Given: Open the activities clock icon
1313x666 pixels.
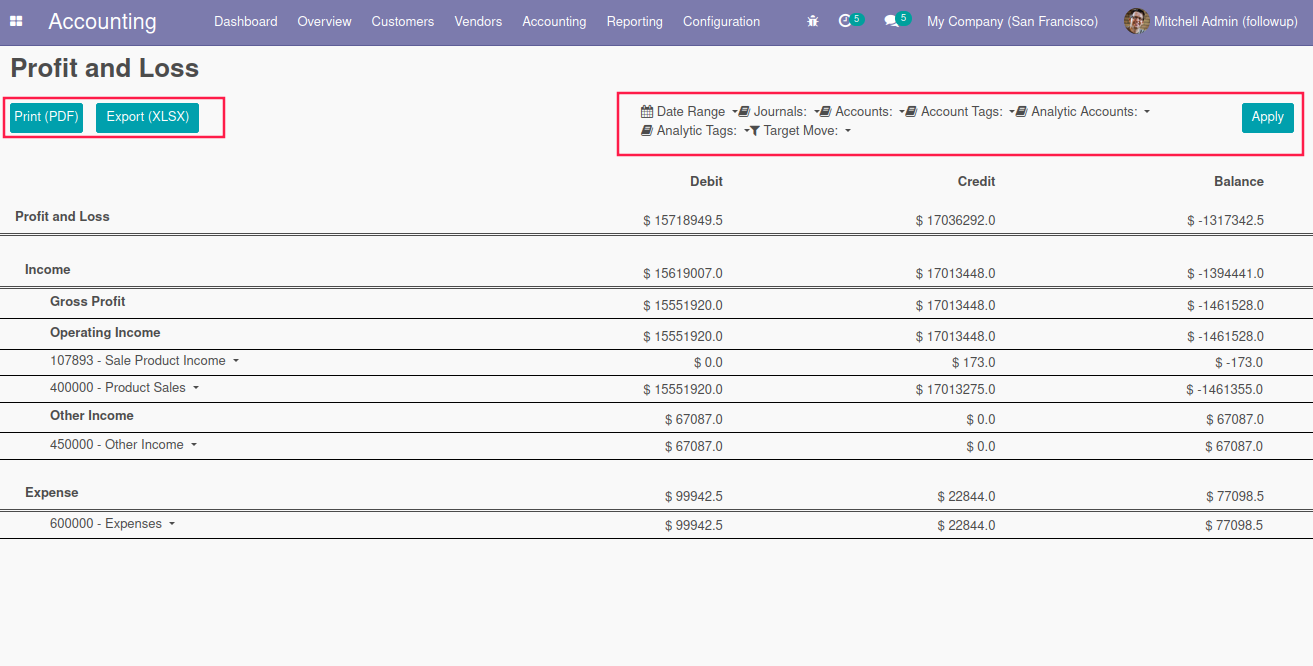Looking at the screenshot, I should tap(845, 21).
